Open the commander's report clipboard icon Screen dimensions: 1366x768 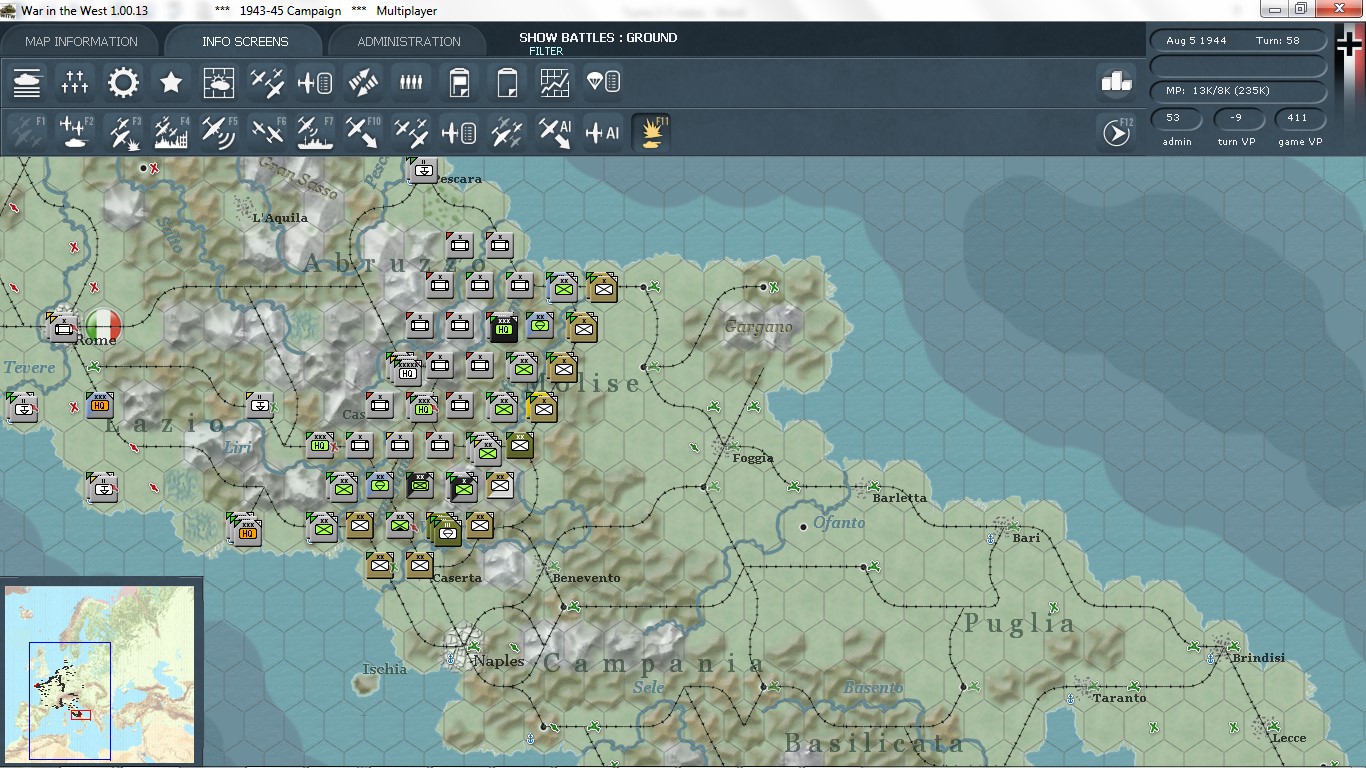click(459, 82)
